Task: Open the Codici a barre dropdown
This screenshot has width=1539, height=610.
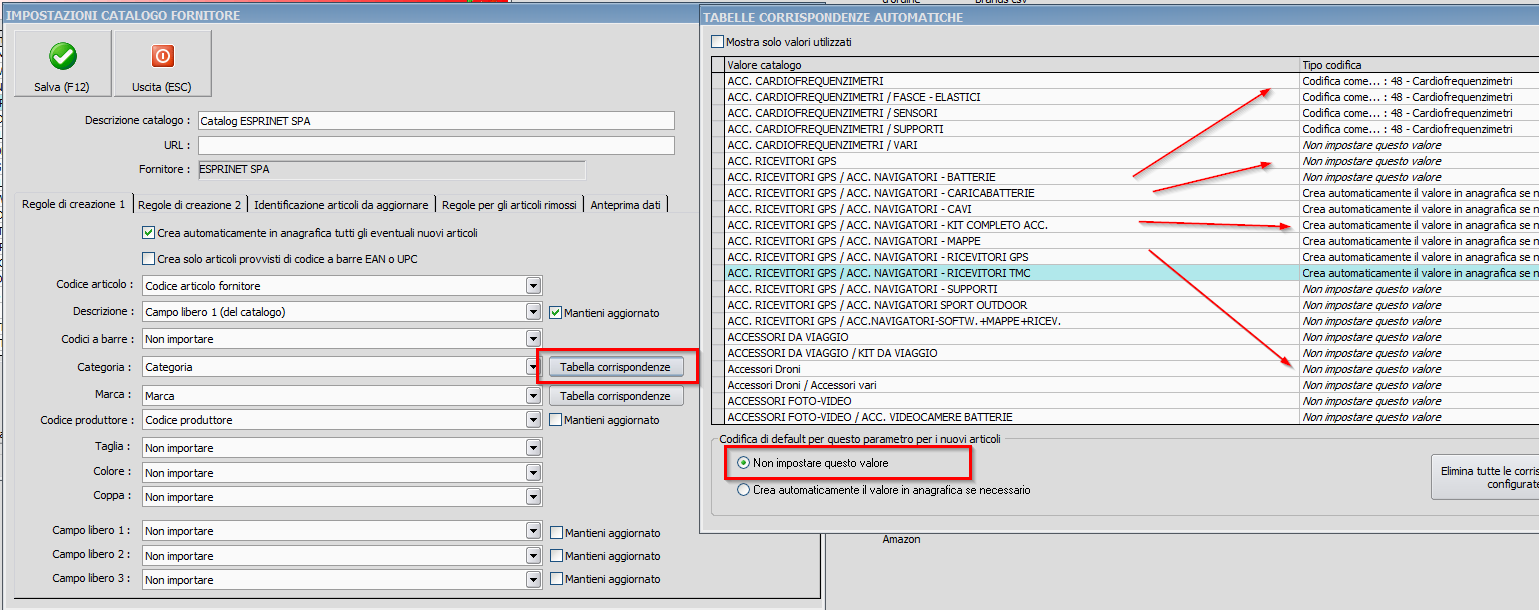Action: pyautogui.click(x=534, y=339)
